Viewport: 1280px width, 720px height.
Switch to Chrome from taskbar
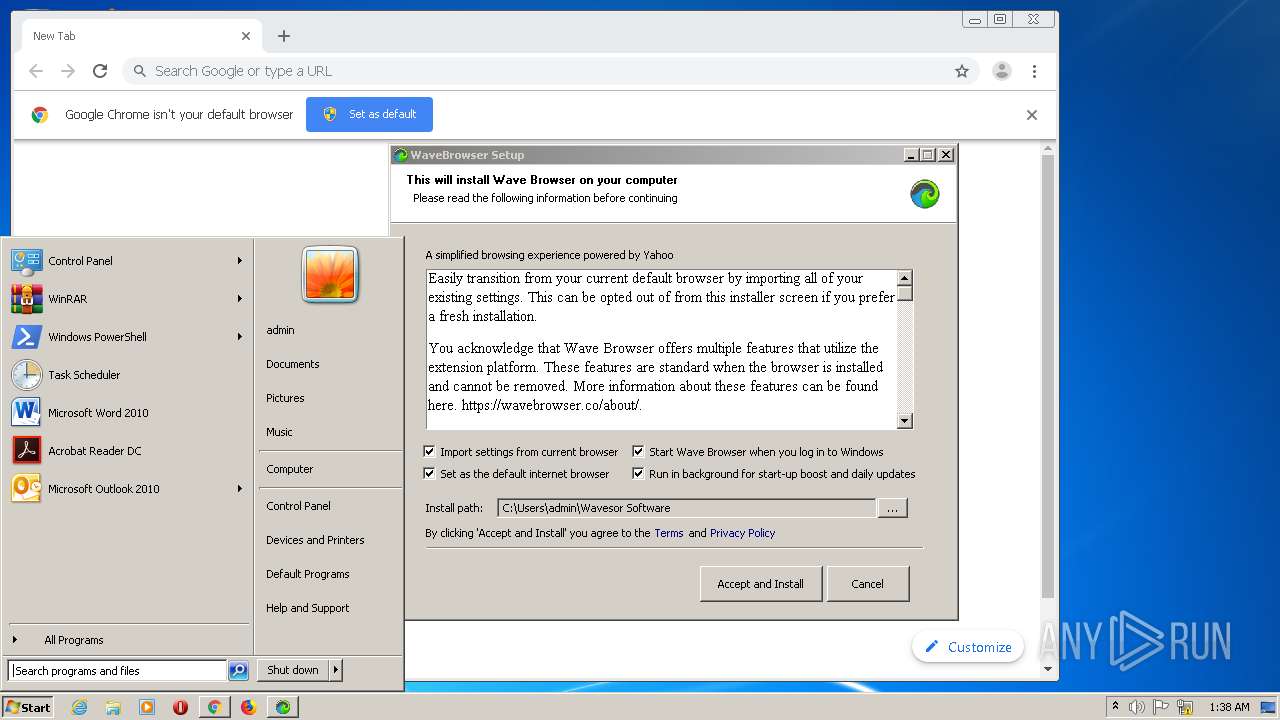click(x=214, y=707)
